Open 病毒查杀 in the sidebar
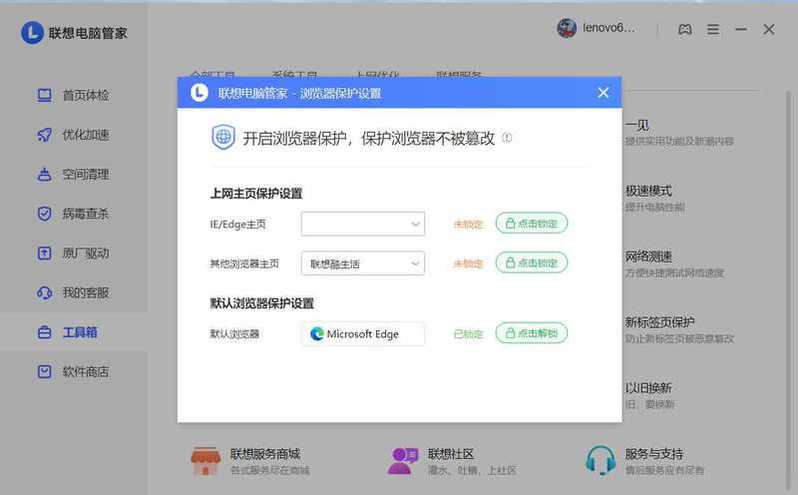Screen dimensions: 798x495 74,214
